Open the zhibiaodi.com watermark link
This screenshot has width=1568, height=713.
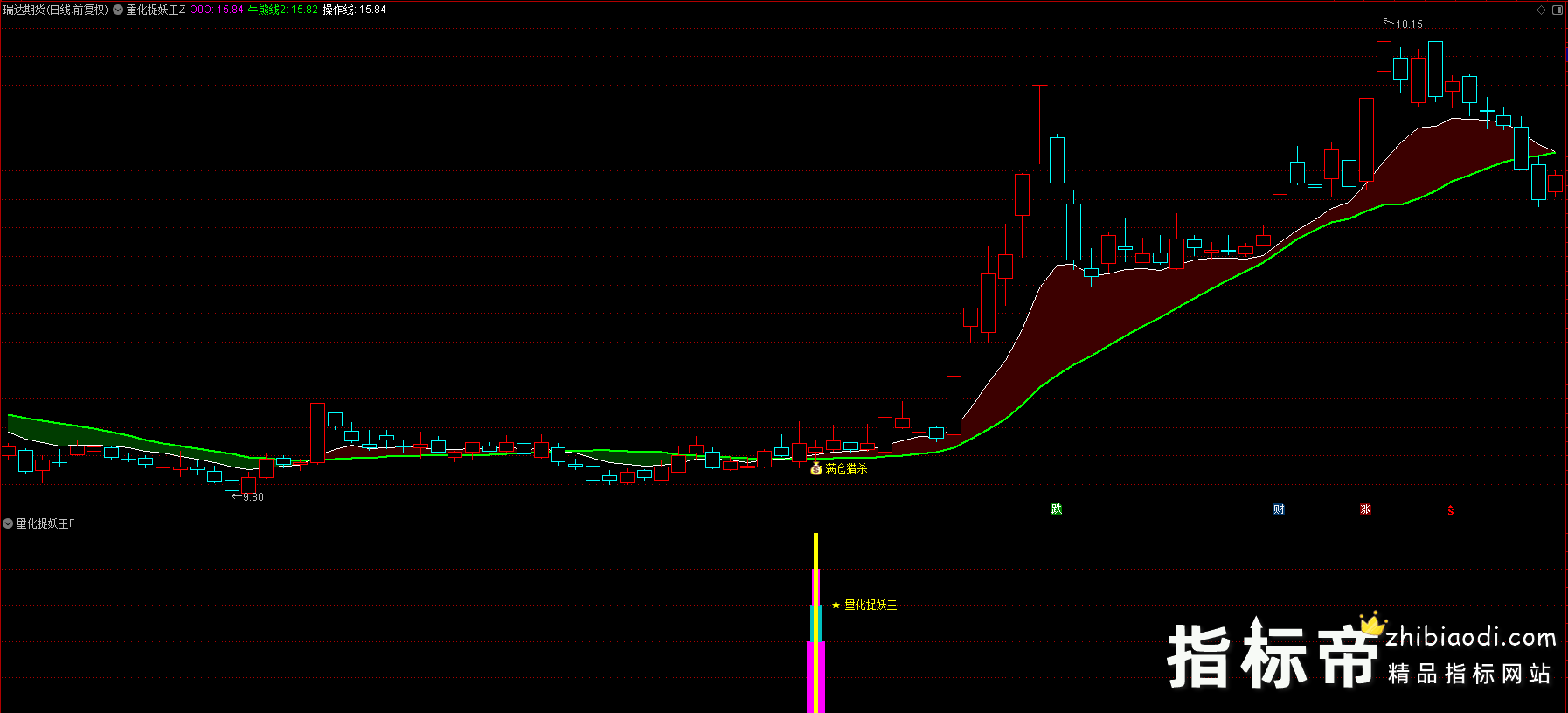1471,637
